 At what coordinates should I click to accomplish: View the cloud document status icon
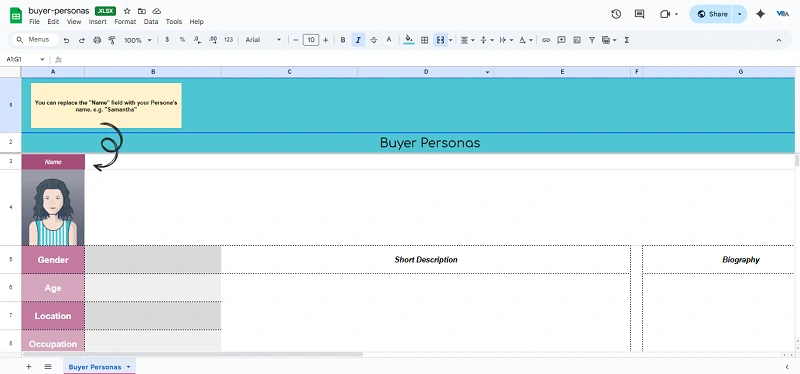157,11
